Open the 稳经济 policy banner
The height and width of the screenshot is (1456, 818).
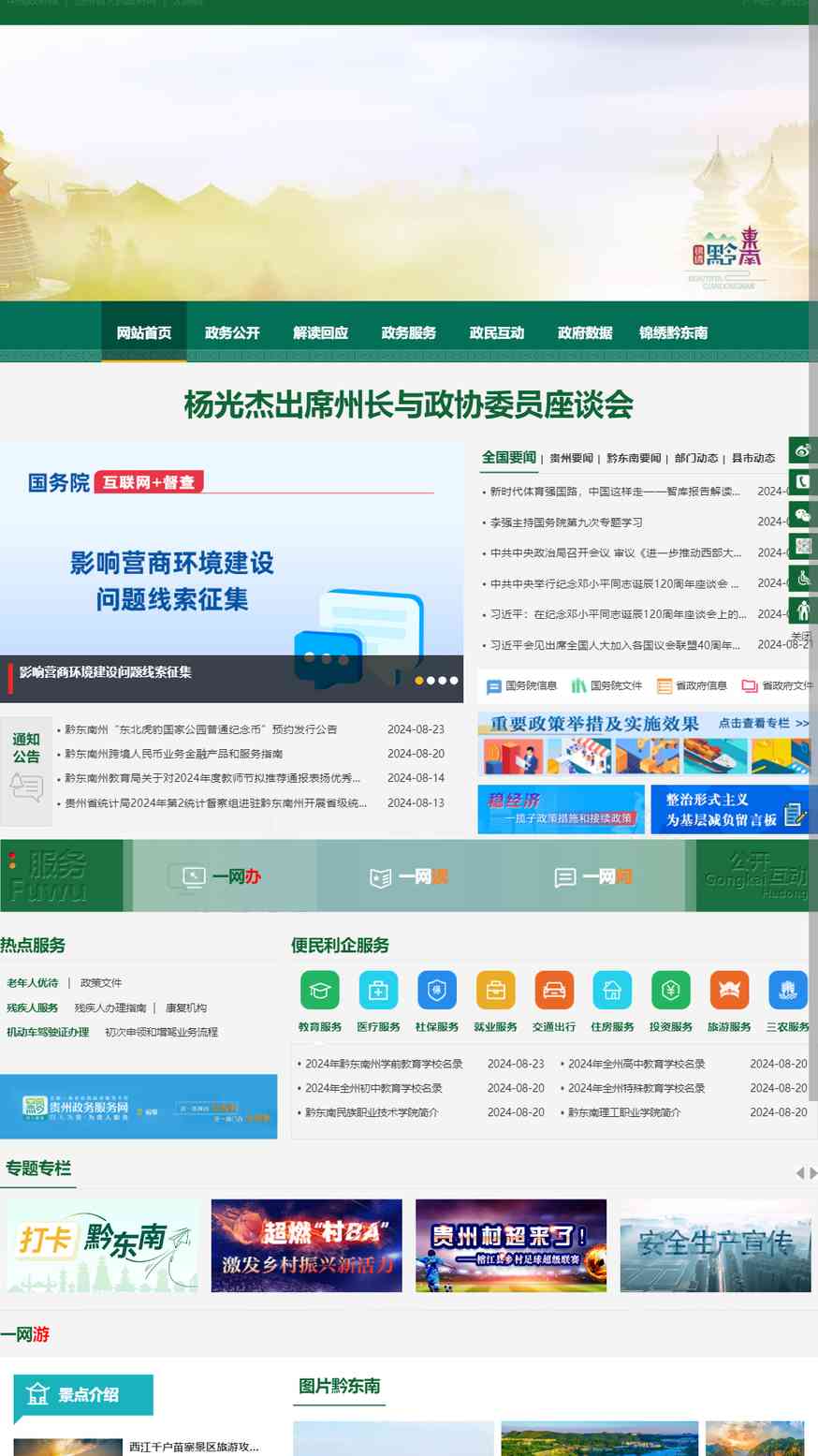(x=562, y=809)
